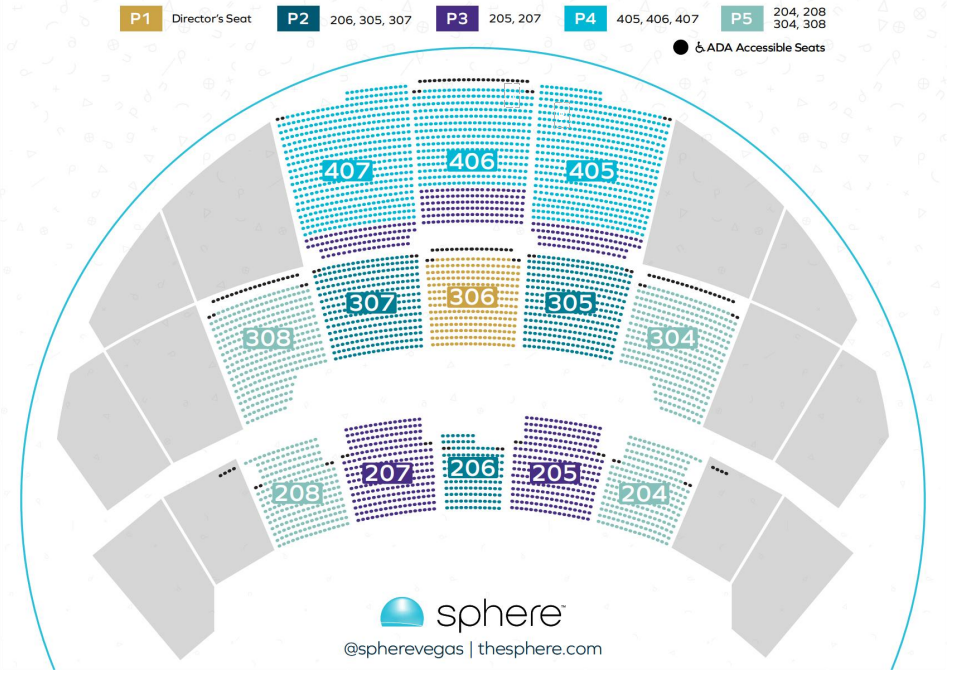Select section 207 label
The width and height of the screenshot is (962, 697).
pos(387,473)
